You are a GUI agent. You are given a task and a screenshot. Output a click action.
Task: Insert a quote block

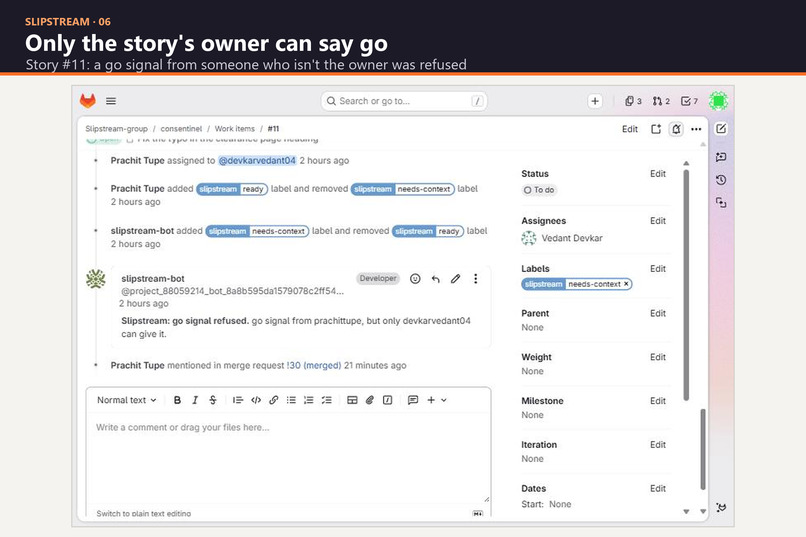click(237, 400)
